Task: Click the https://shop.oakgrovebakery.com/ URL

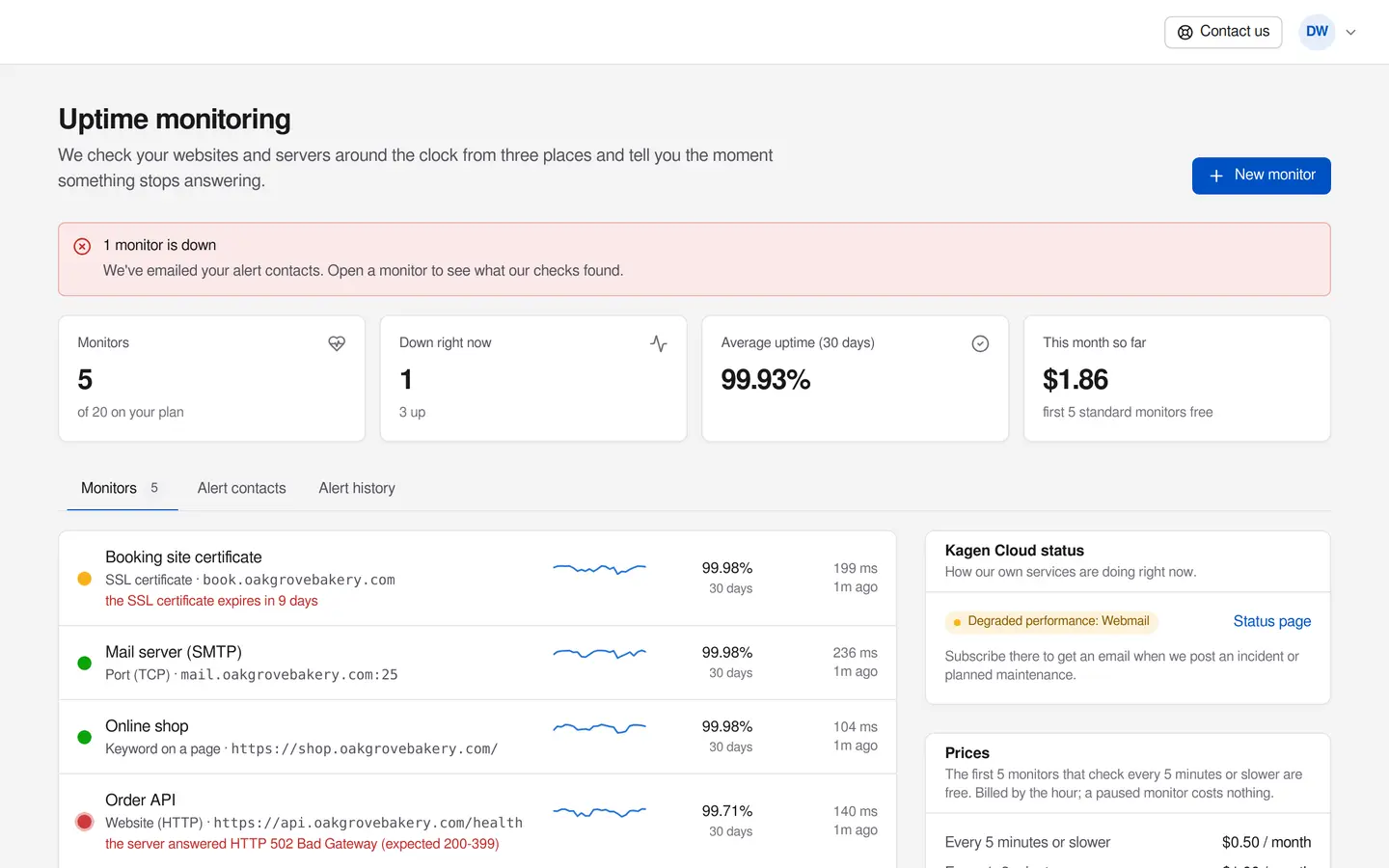Action: pyautogui.click(x=365, y=748)
